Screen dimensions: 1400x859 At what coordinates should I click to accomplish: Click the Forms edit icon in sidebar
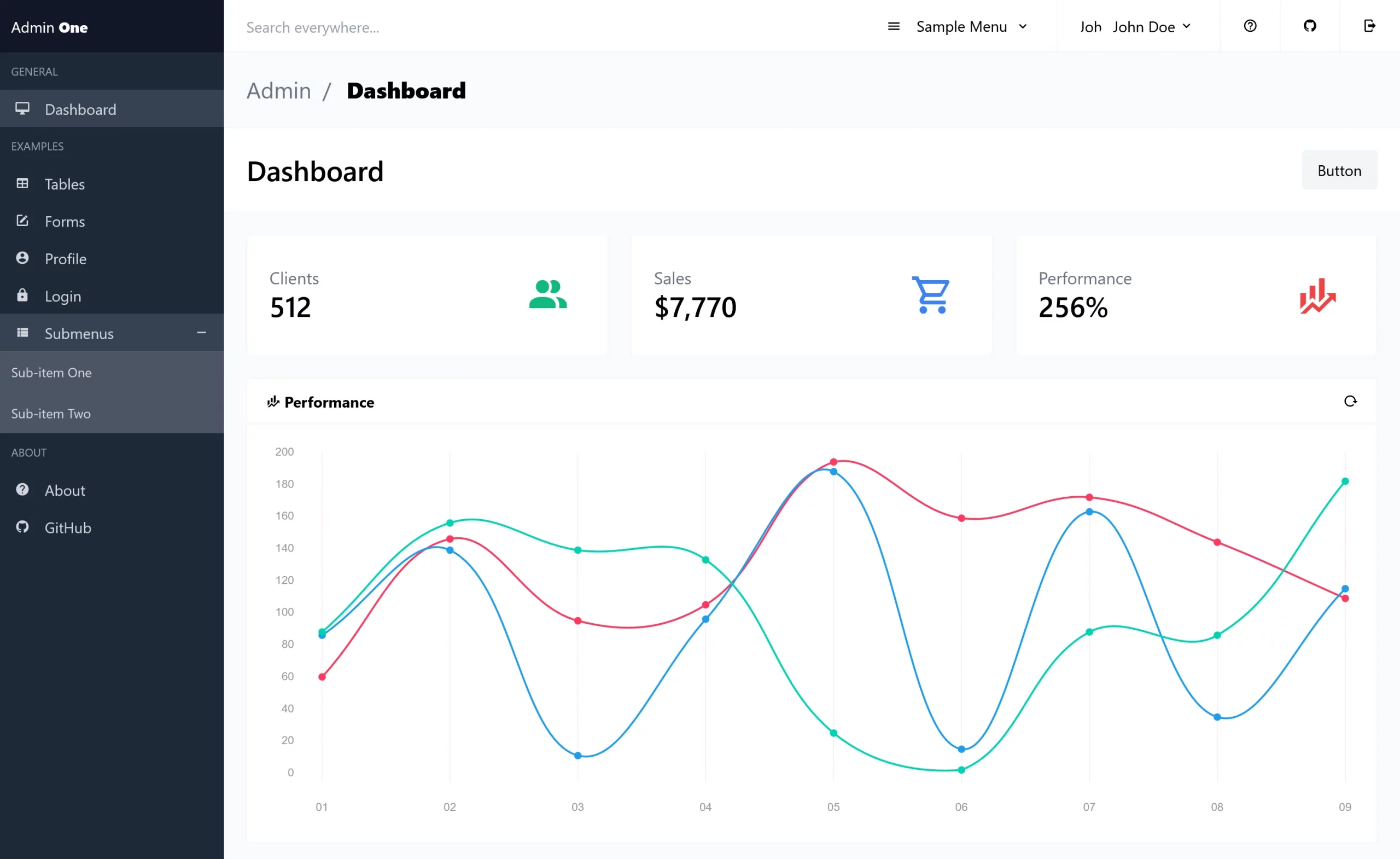[23, 221]
